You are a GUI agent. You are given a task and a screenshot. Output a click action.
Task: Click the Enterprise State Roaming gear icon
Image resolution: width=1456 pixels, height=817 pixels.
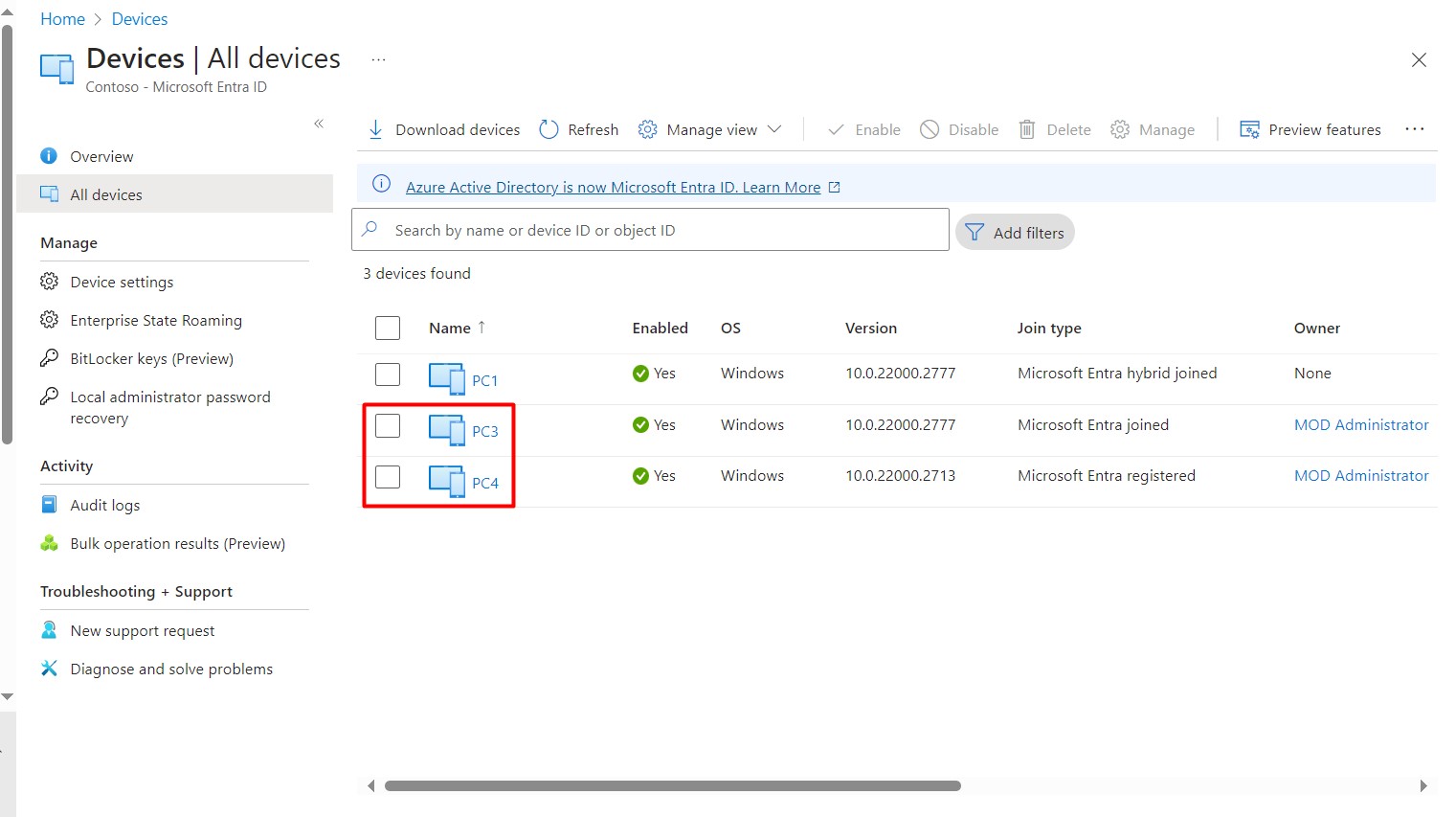pos(49,319)
